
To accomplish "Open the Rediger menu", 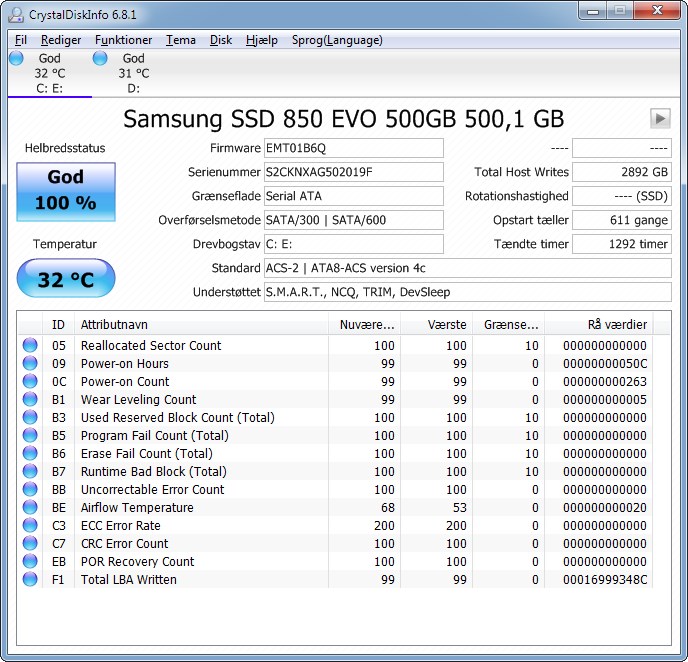I will [x=61, y=40].
